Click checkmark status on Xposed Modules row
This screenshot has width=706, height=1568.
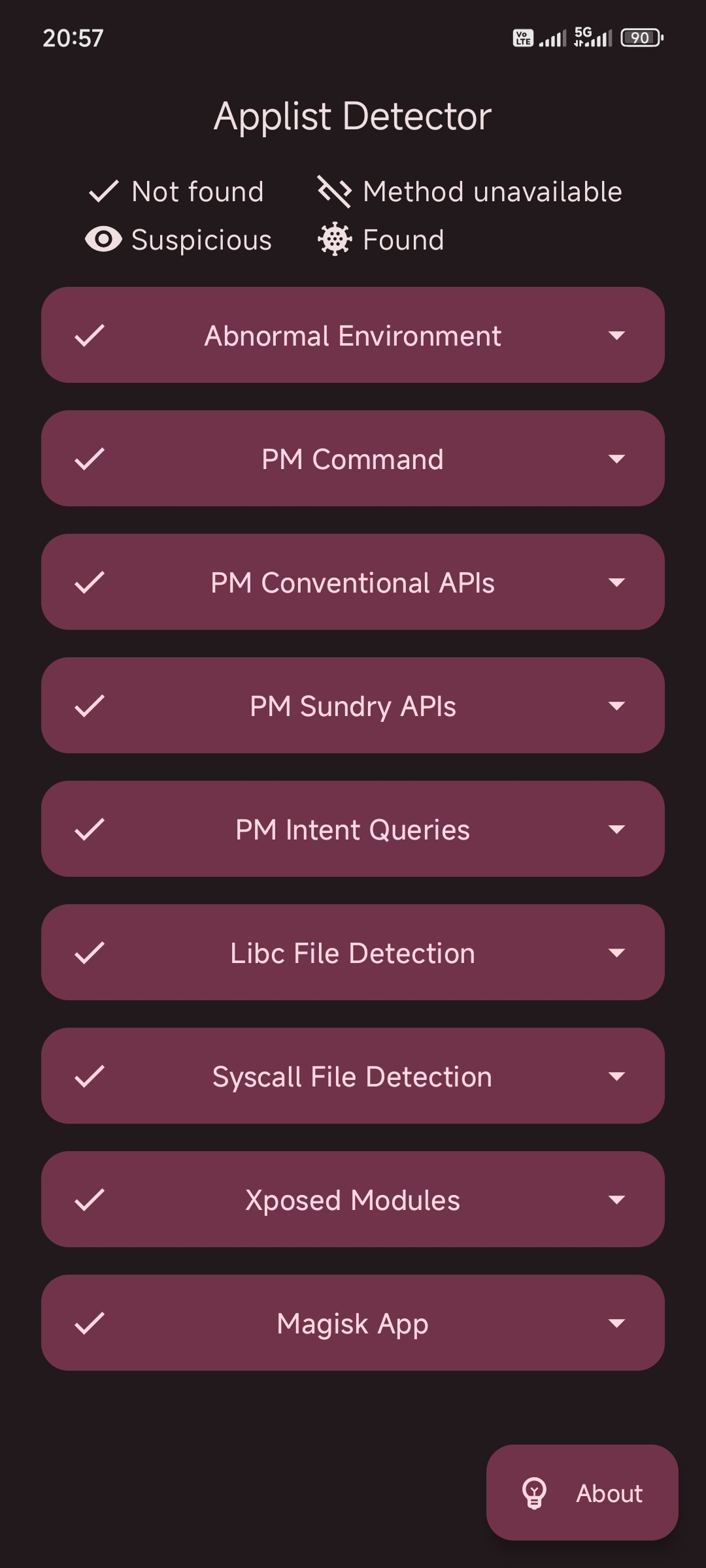[x=90, y=1200]
